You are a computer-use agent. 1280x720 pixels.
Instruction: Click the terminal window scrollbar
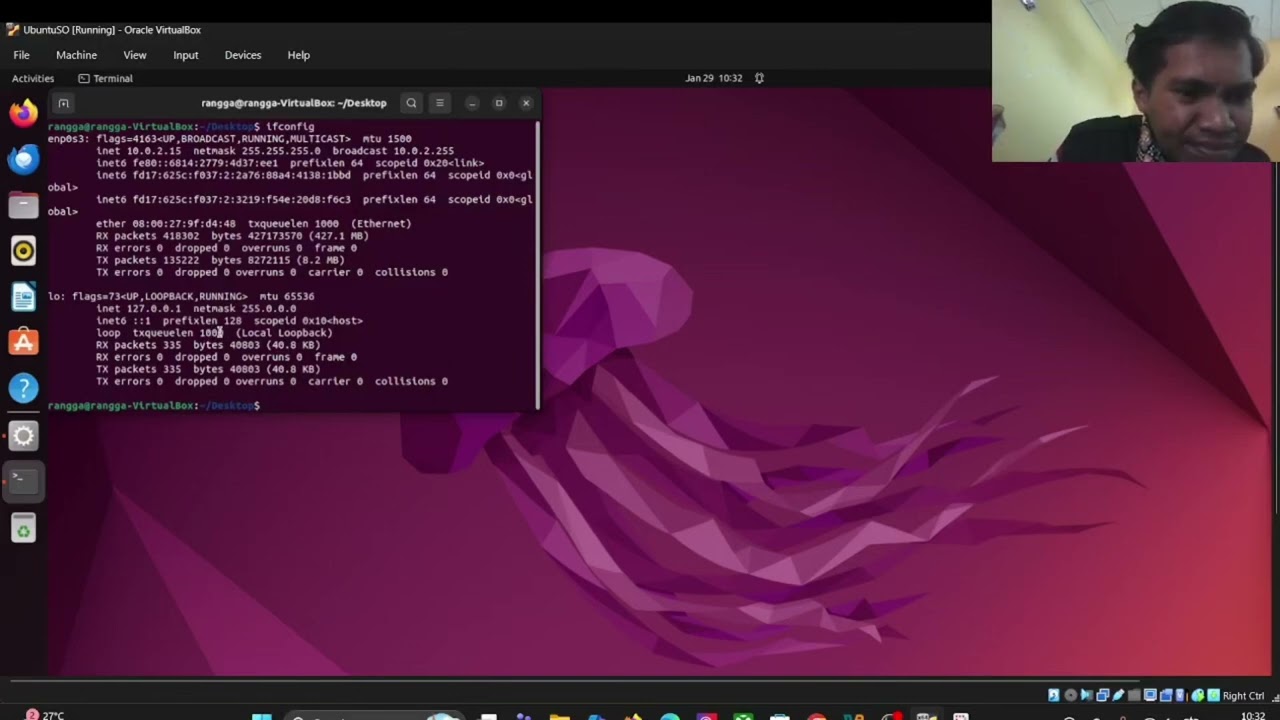[537, 265]
